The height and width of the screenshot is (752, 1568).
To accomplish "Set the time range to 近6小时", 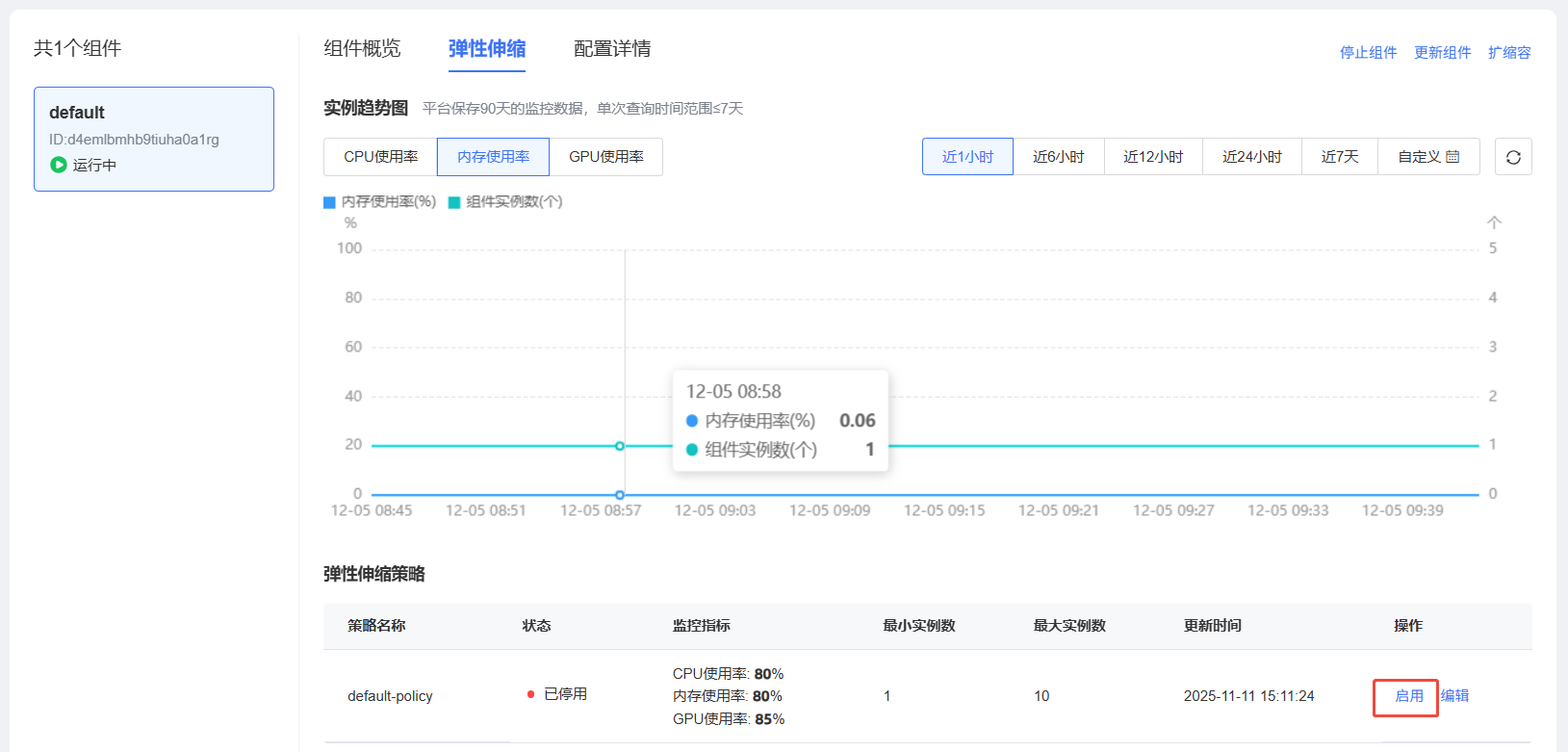I will pos(1058,157).
